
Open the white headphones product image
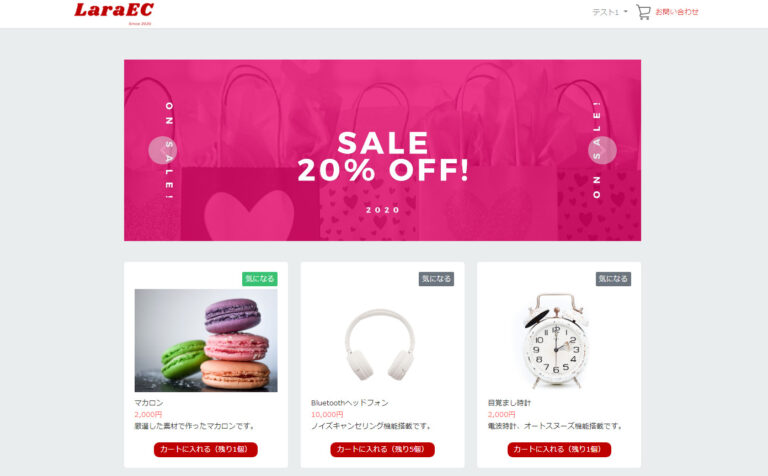click(x=380, y=343)
